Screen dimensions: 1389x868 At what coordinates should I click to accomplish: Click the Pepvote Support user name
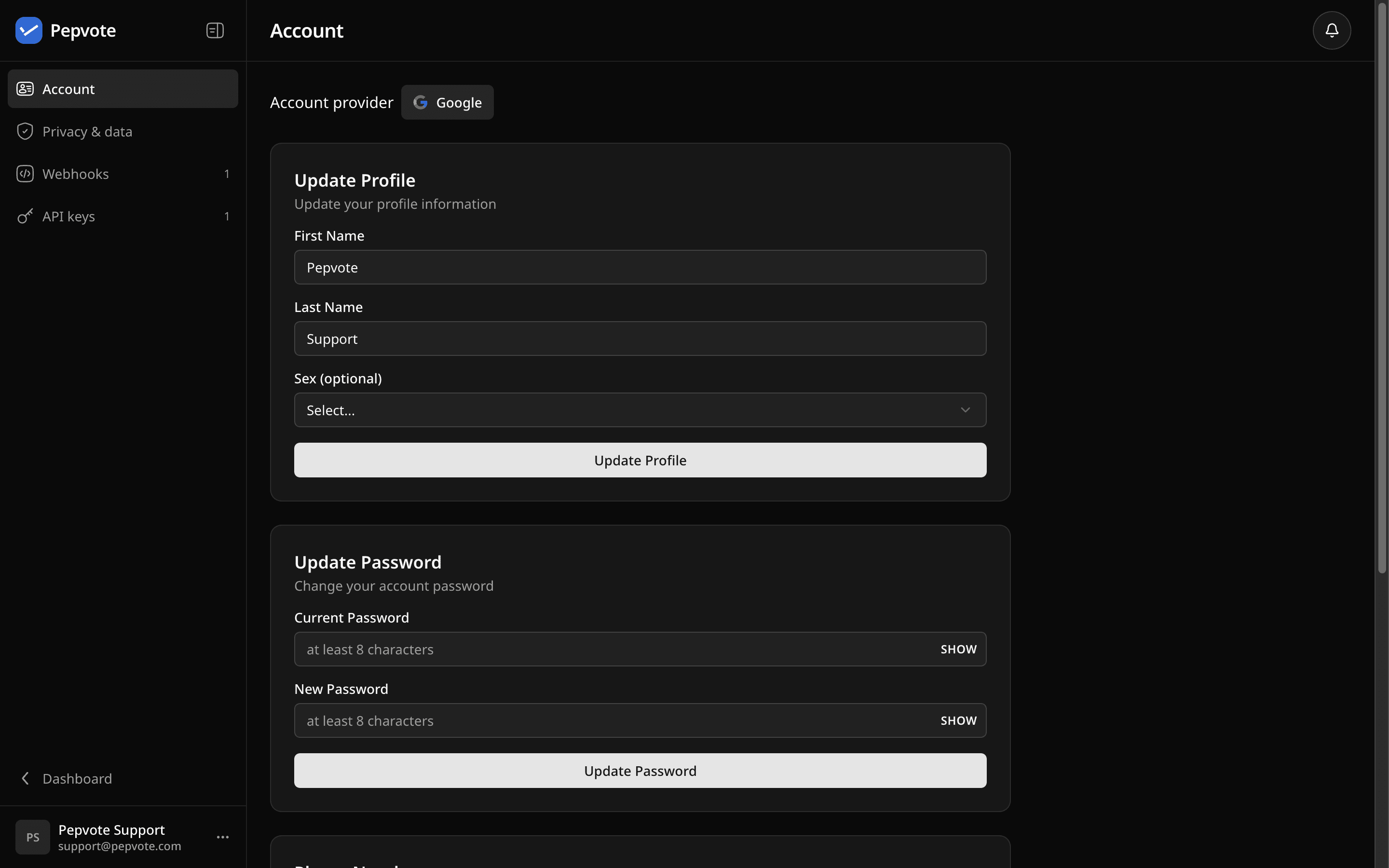(x=111, y=829)
